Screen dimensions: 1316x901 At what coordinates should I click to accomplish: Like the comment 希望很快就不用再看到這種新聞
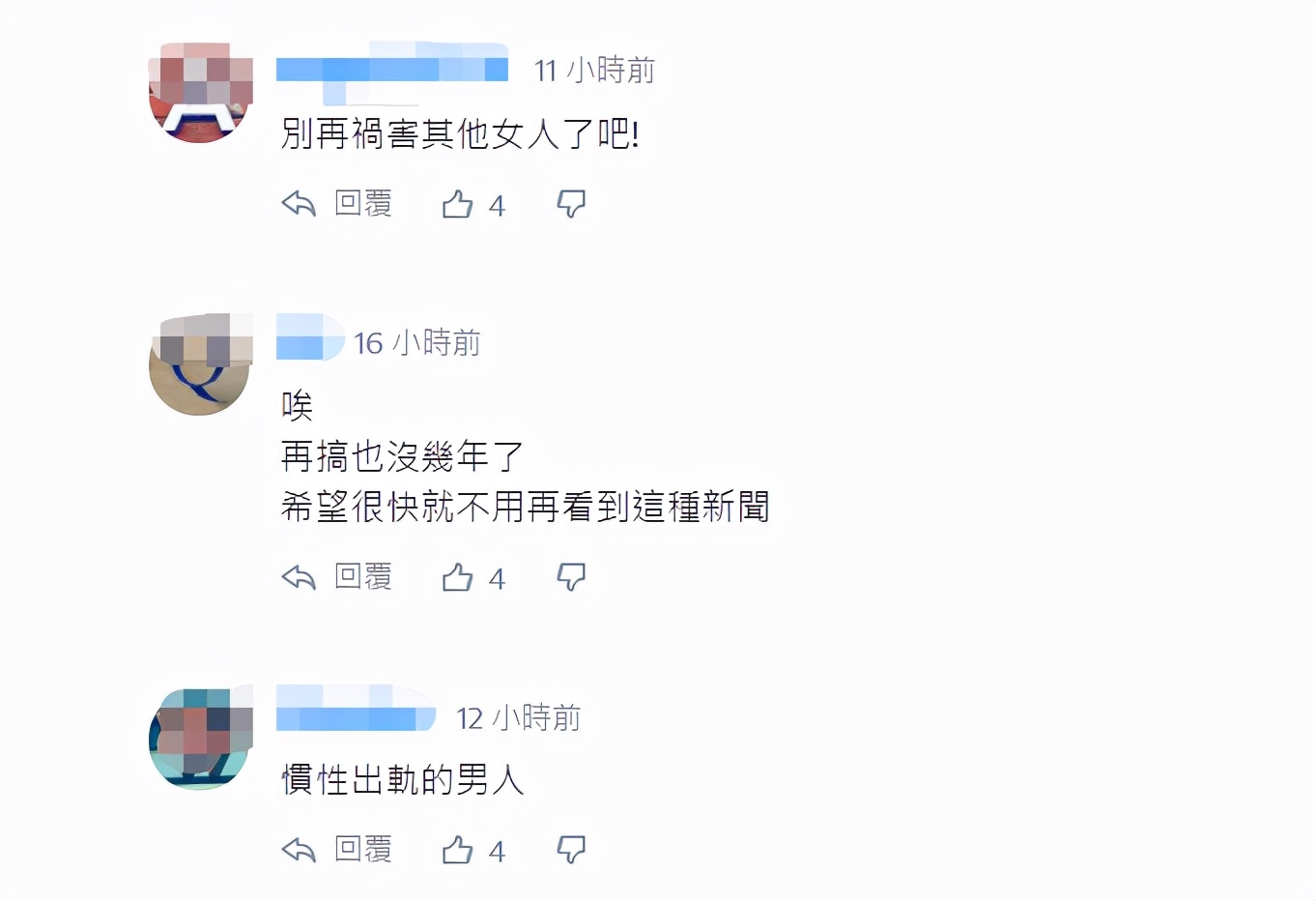[457, 577]
